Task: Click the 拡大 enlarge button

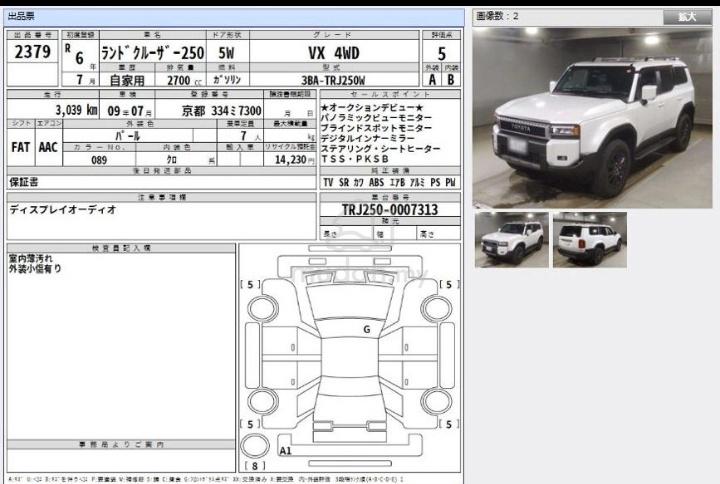Action: (687, 16)
